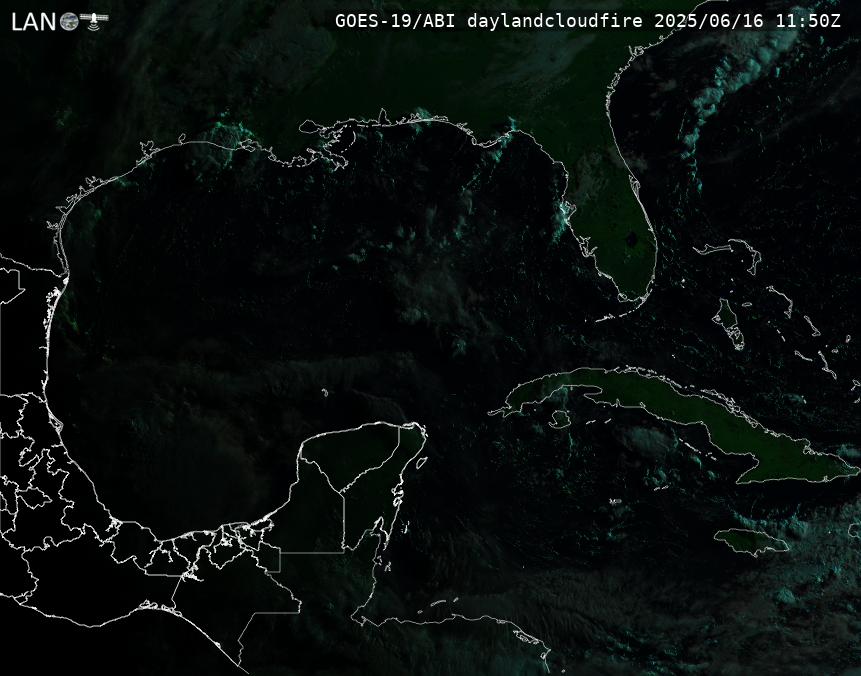Click the '2025/06/16' date text
This screenshot has width=861, height=676.
pyautogui.click(x=709, y=21)
